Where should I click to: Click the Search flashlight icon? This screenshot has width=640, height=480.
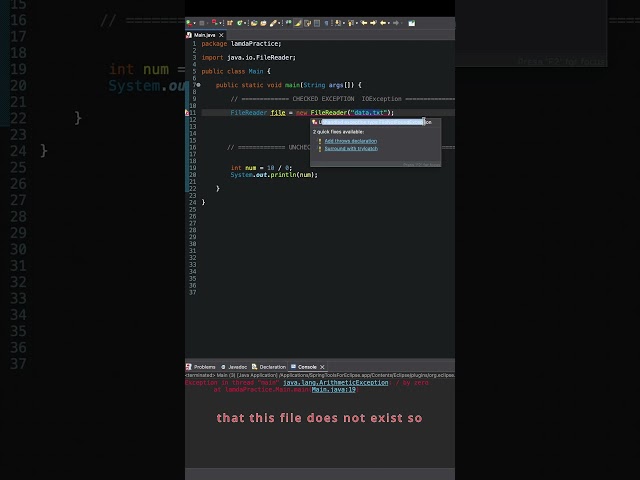tap(273, 23)
